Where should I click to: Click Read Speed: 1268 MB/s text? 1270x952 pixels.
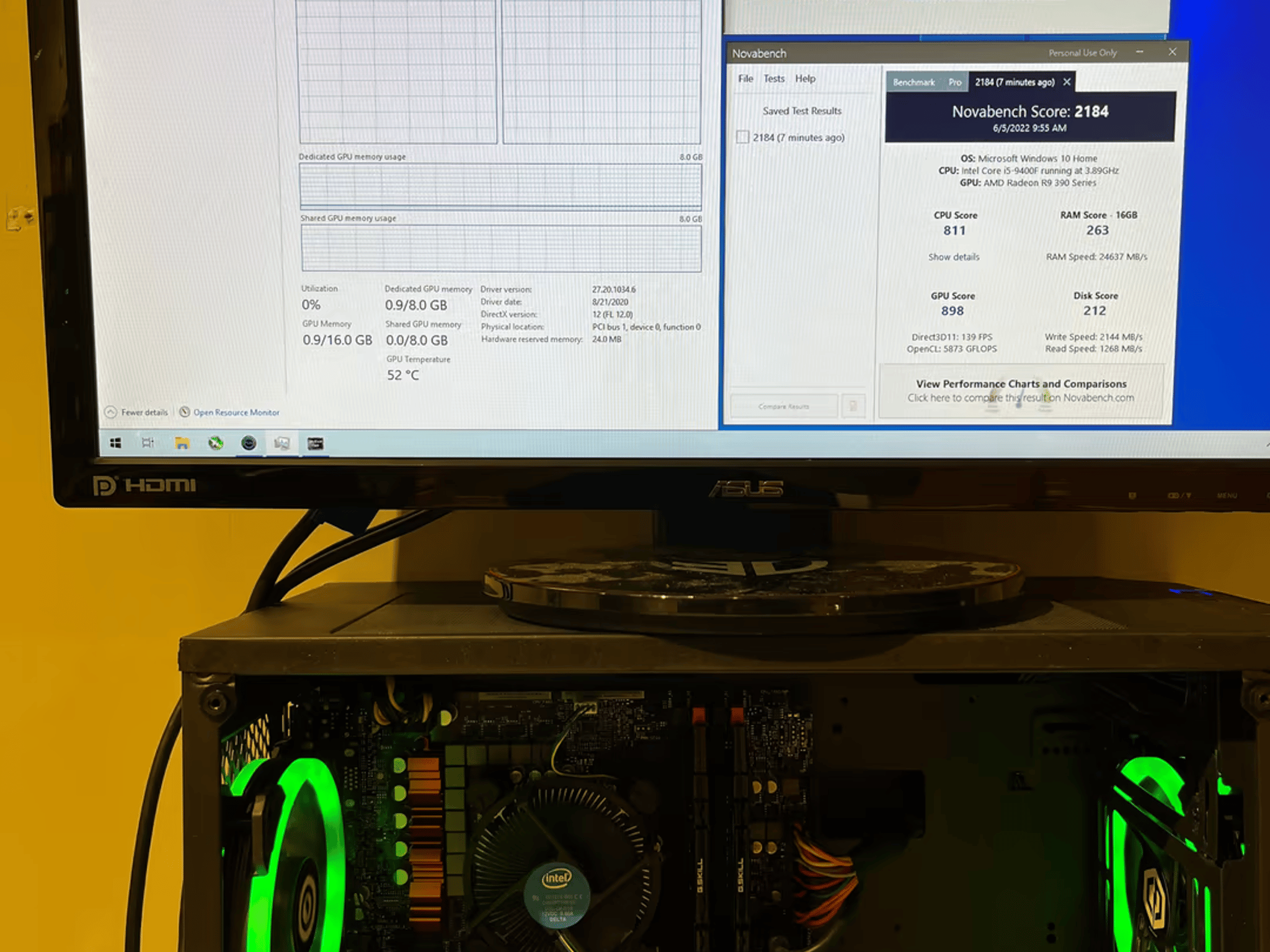pos(1093,349)
